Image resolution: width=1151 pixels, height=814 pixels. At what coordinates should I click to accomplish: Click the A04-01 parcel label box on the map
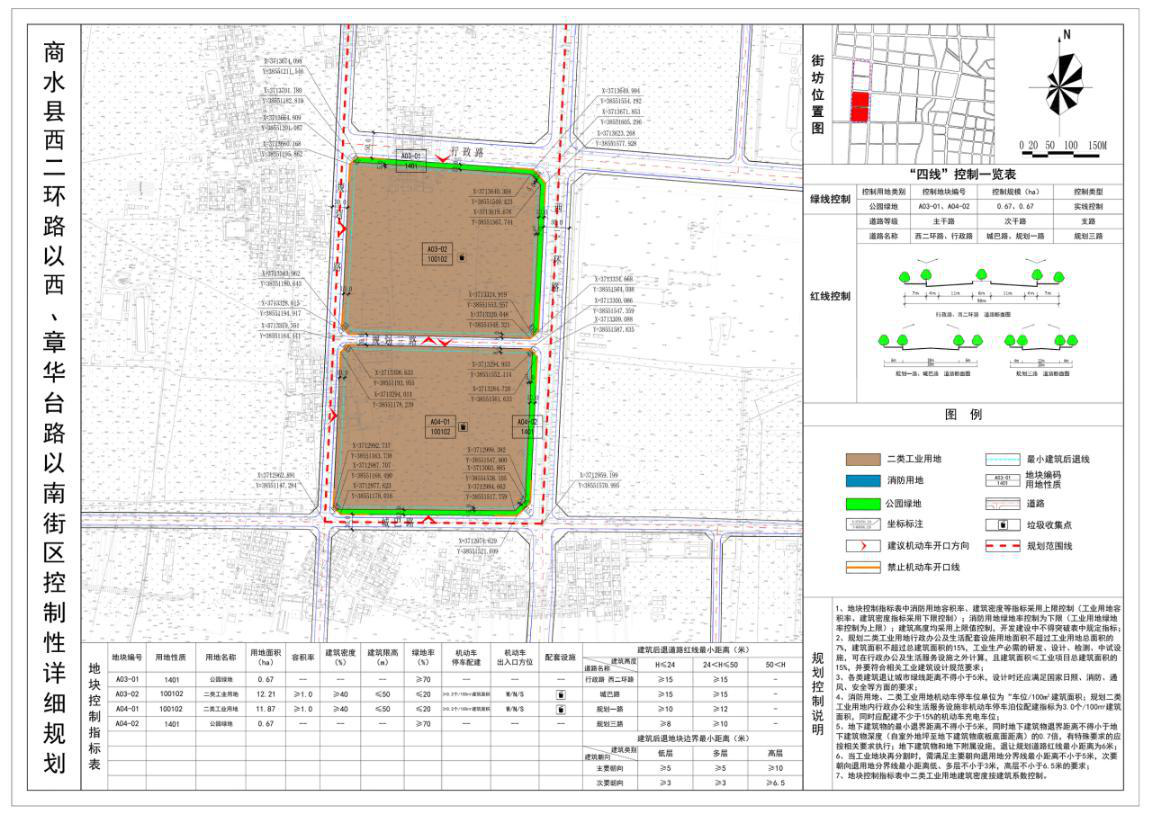click(x=440, y=427)
